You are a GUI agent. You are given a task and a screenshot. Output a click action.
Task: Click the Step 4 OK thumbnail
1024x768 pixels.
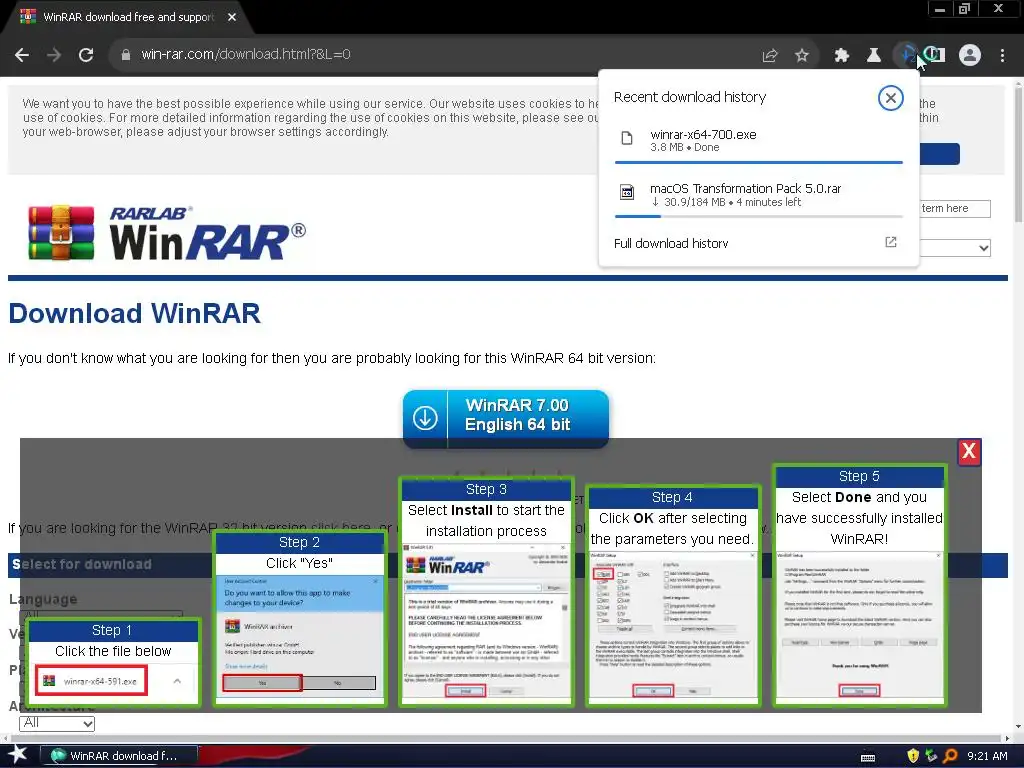[673, 596]
